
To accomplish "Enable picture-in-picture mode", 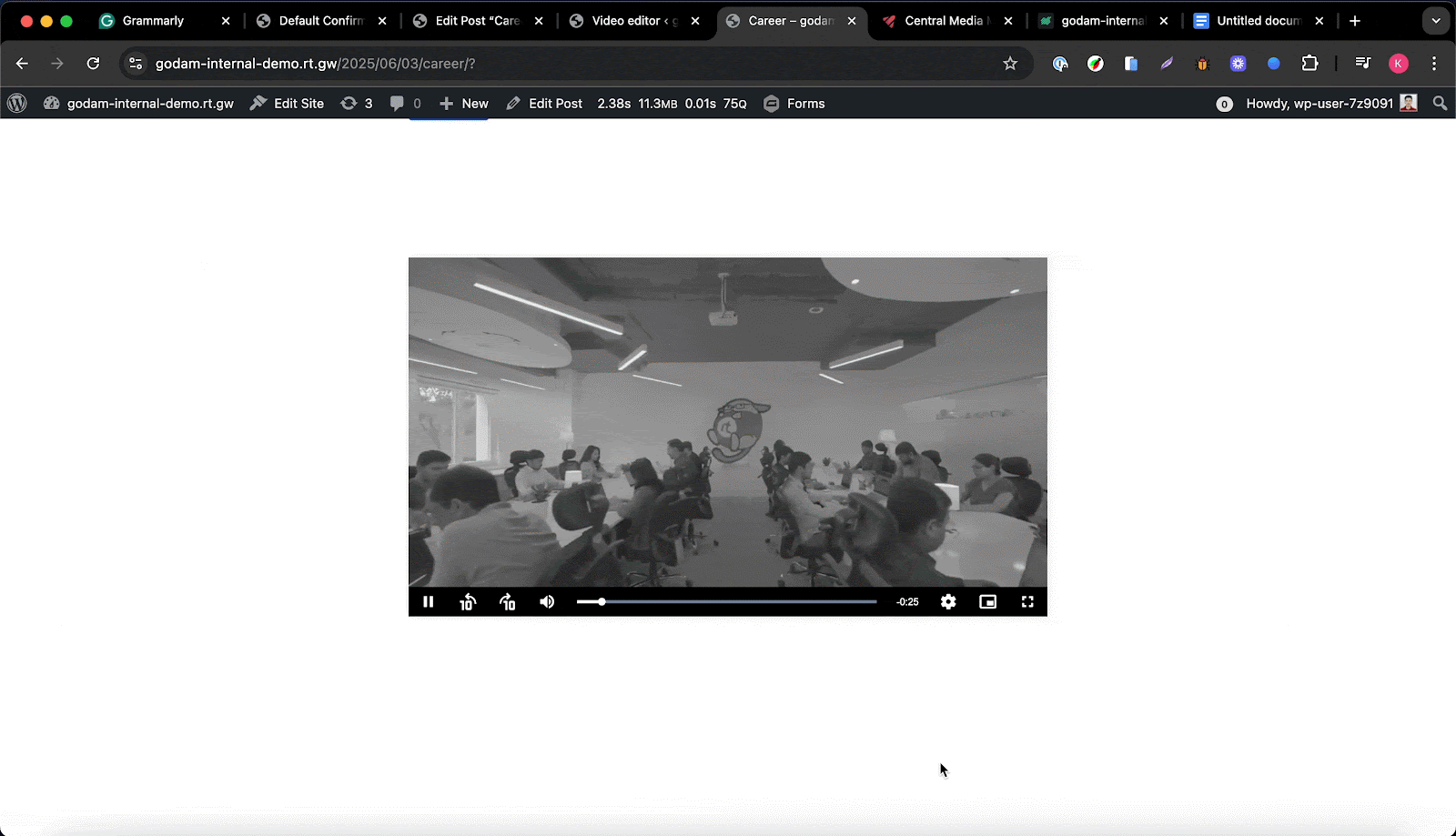I will click(987, 601).
